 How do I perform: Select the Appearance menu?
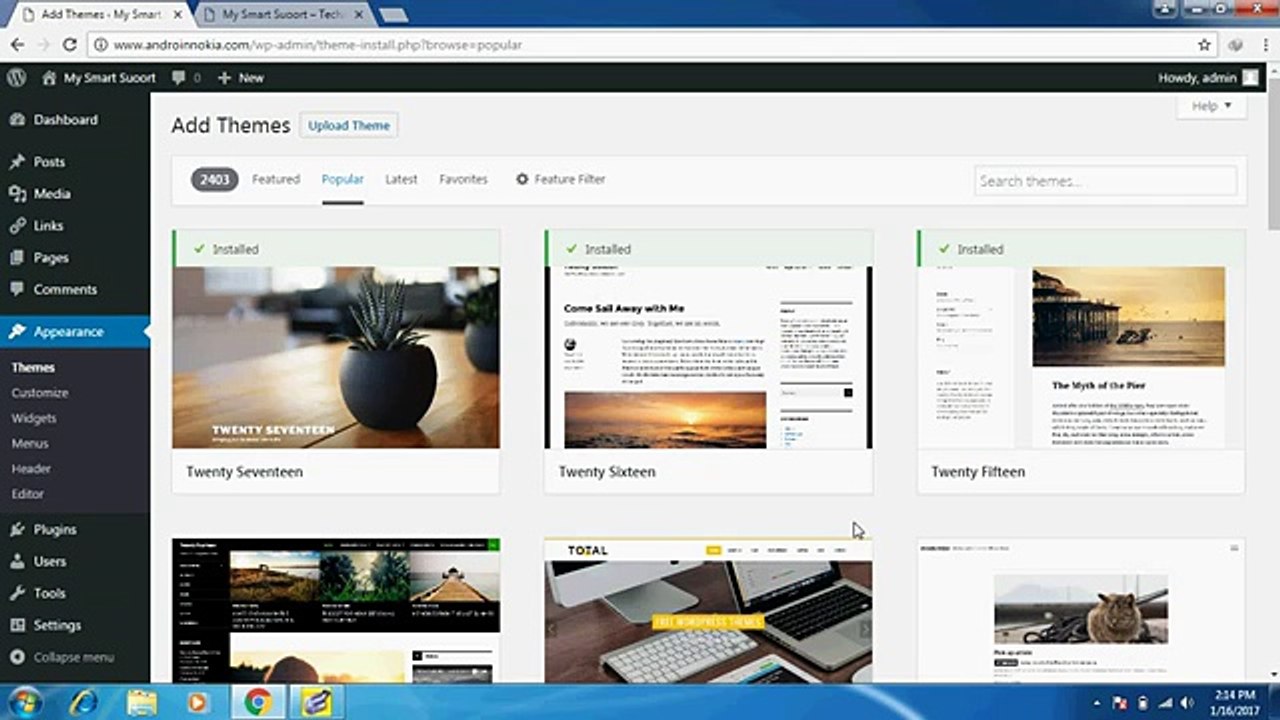75,332
